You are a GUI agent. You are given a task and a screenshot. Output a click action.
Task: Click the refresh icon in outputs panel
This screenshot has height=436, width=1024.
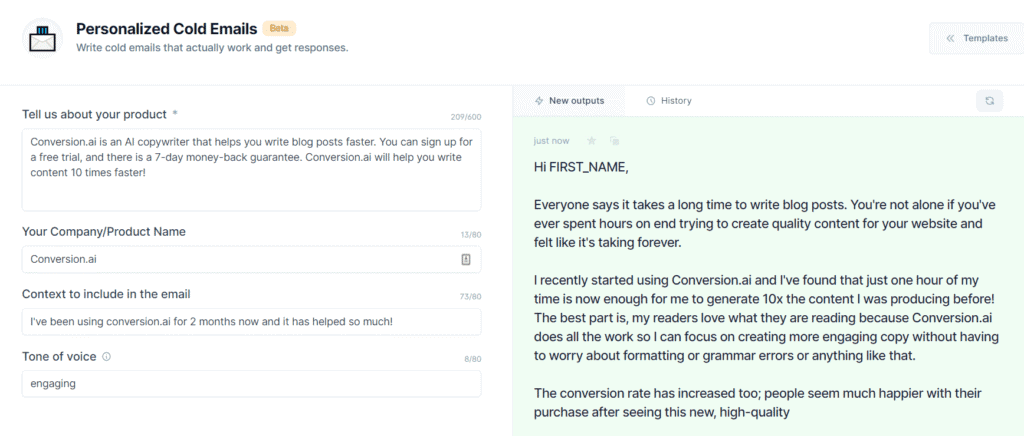(x=989, y=101)
